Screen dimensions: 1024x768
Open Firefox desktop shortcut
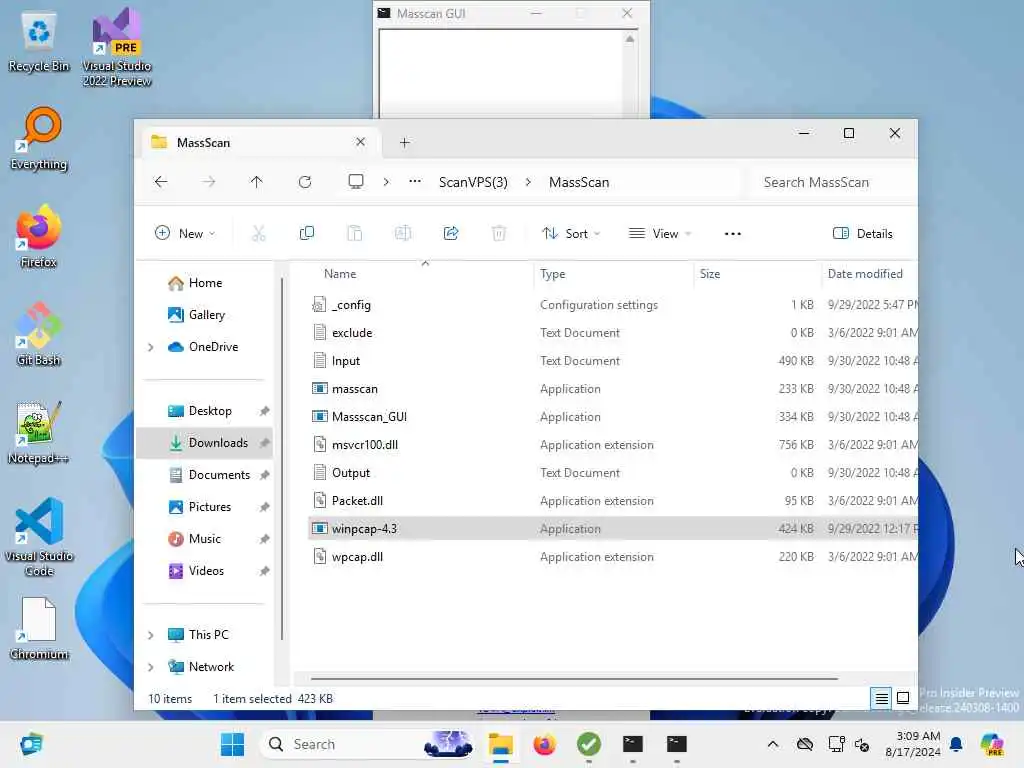tap(39, 236)
